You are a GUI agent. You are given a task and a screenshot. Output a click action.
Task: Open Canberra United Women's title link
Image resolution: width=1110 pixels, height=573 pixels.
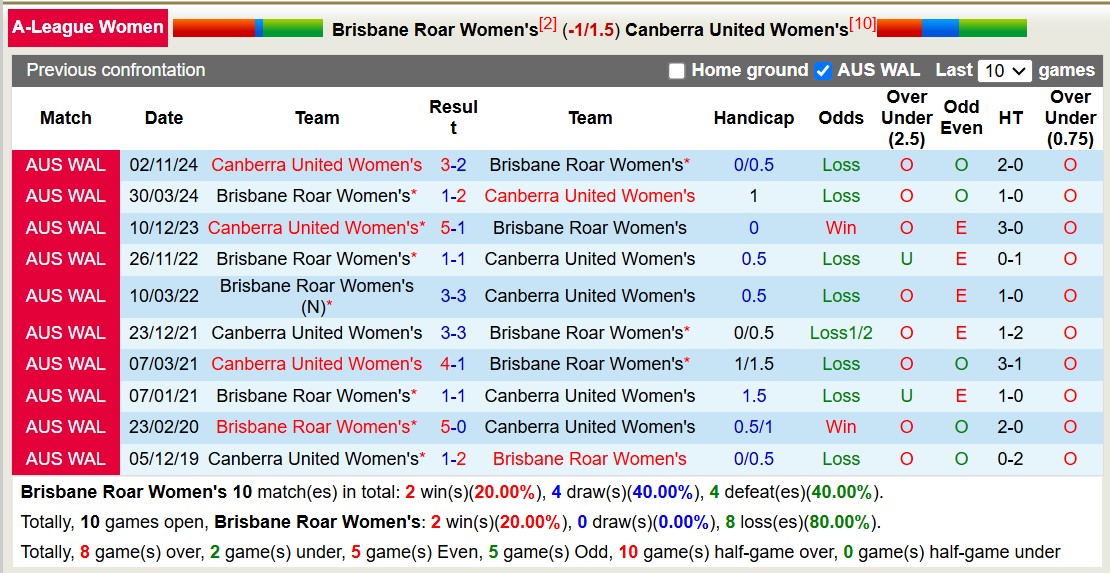pyautogui.click(x=736, y=30)
